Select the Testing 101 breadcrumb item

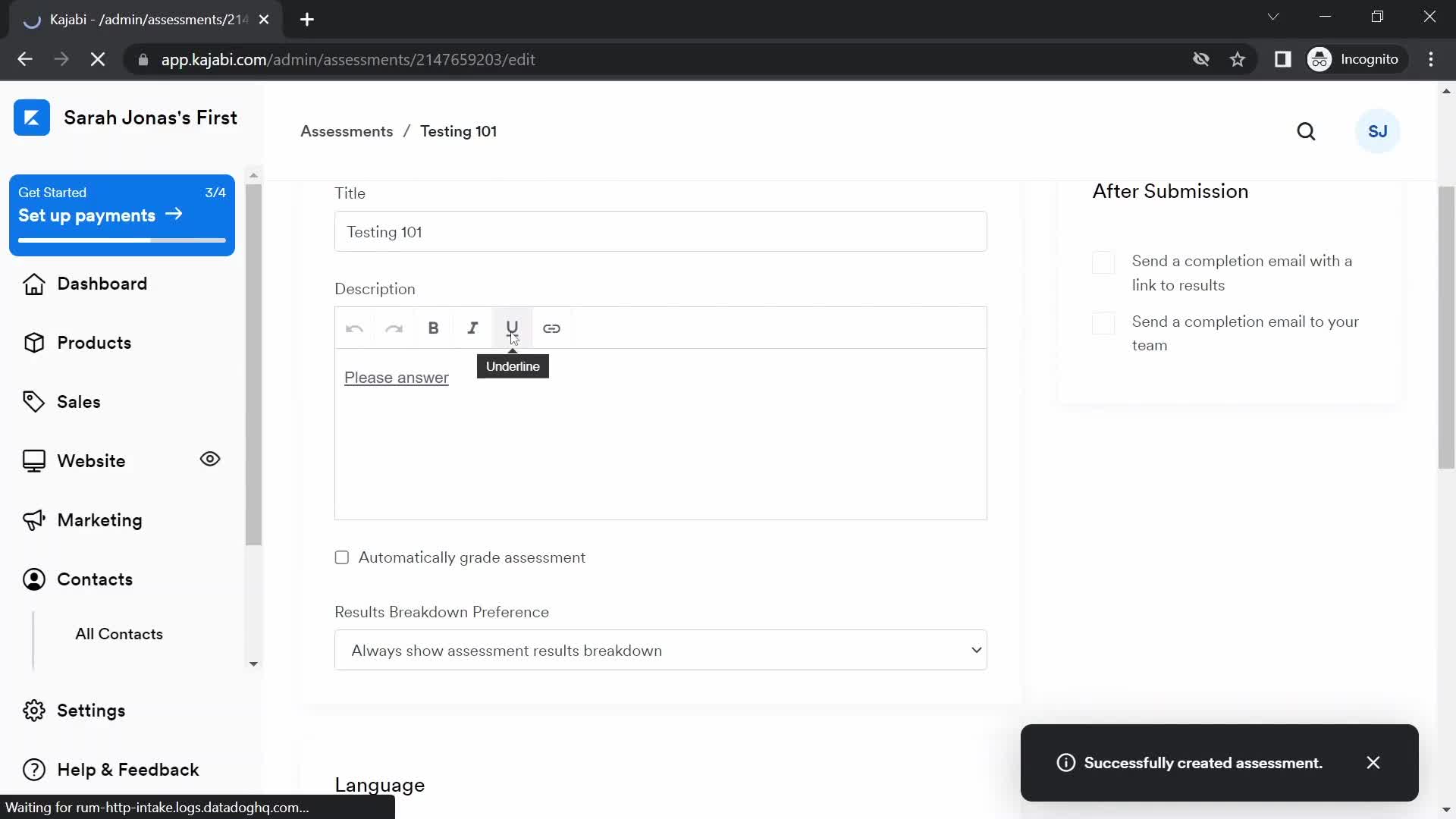459,131
